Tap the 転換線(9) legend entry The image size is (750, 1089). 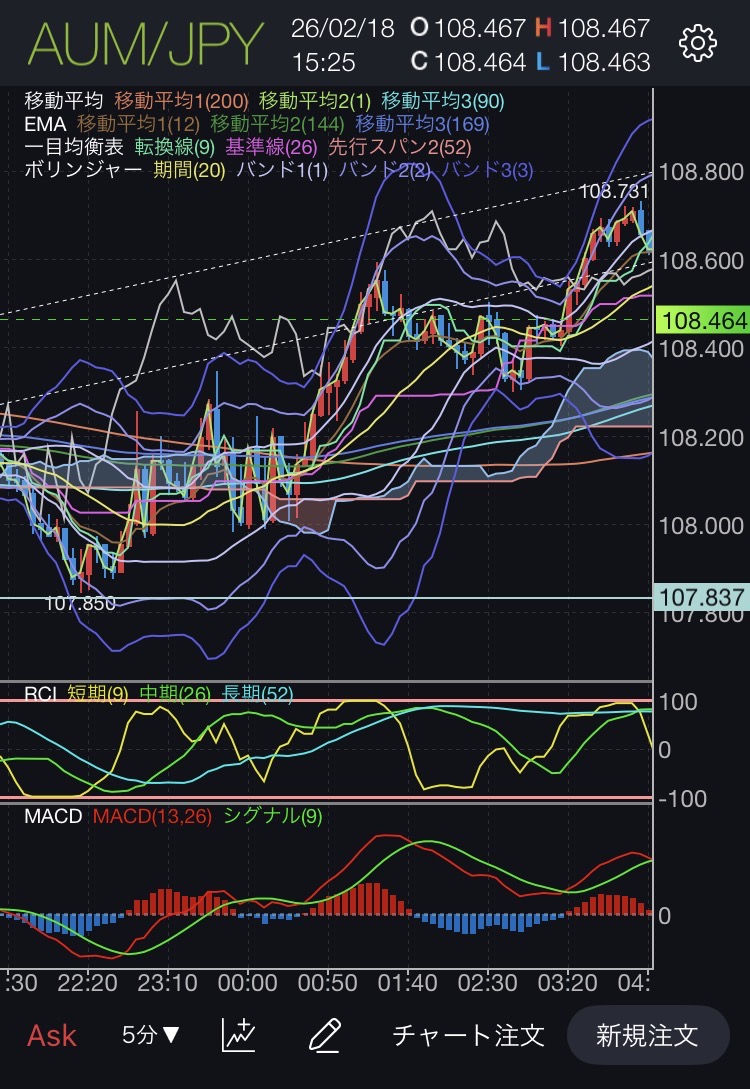tap(174, 147)
